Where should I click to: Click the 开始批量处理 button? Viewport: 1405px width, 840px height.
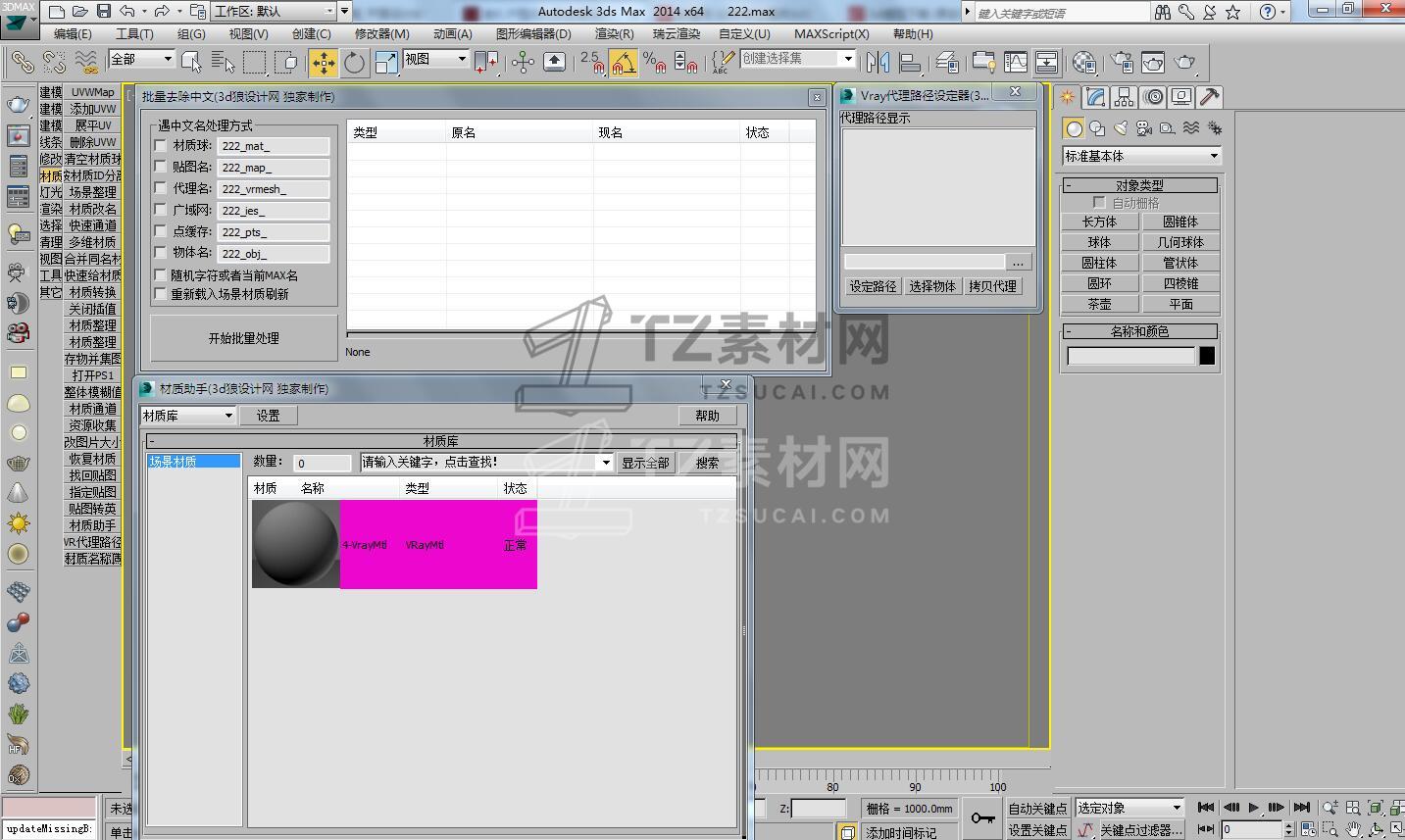click(244, 338)
